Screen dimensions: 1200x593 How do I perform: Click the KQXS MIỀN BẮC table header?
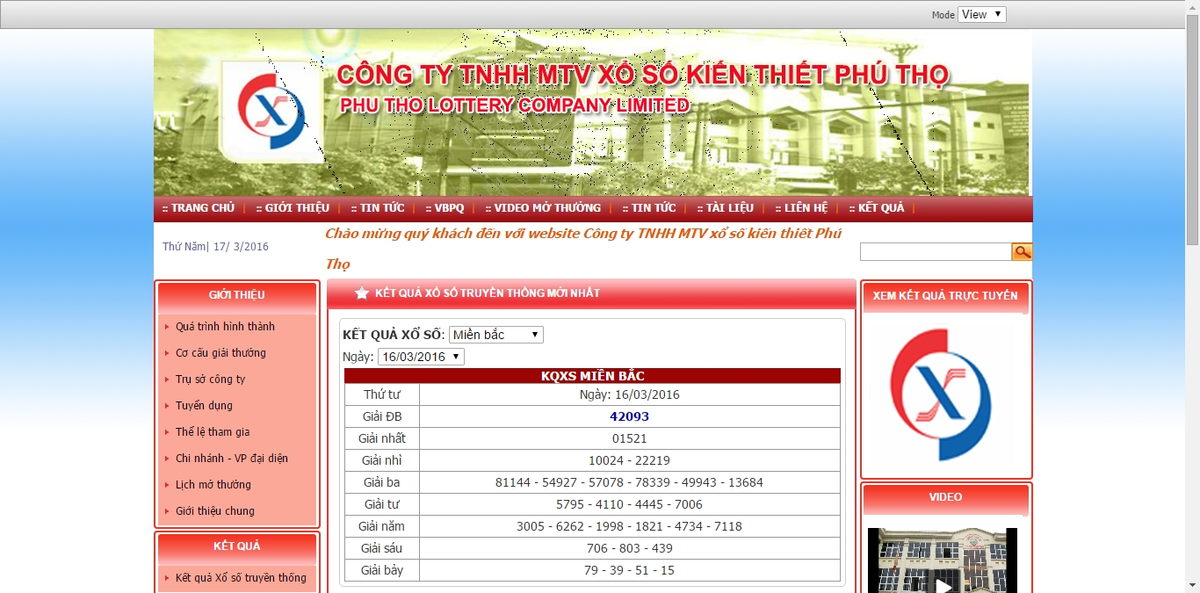click(592, 376)
